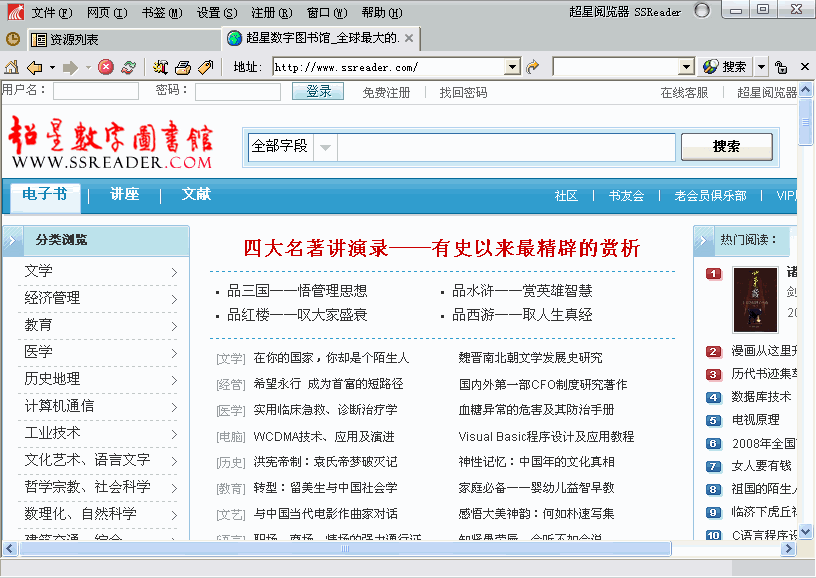Image resolution: width=816 pixels, height=578 pixels.
Task: Refresh the page with the refresh icon
Action: pos(129,67)
